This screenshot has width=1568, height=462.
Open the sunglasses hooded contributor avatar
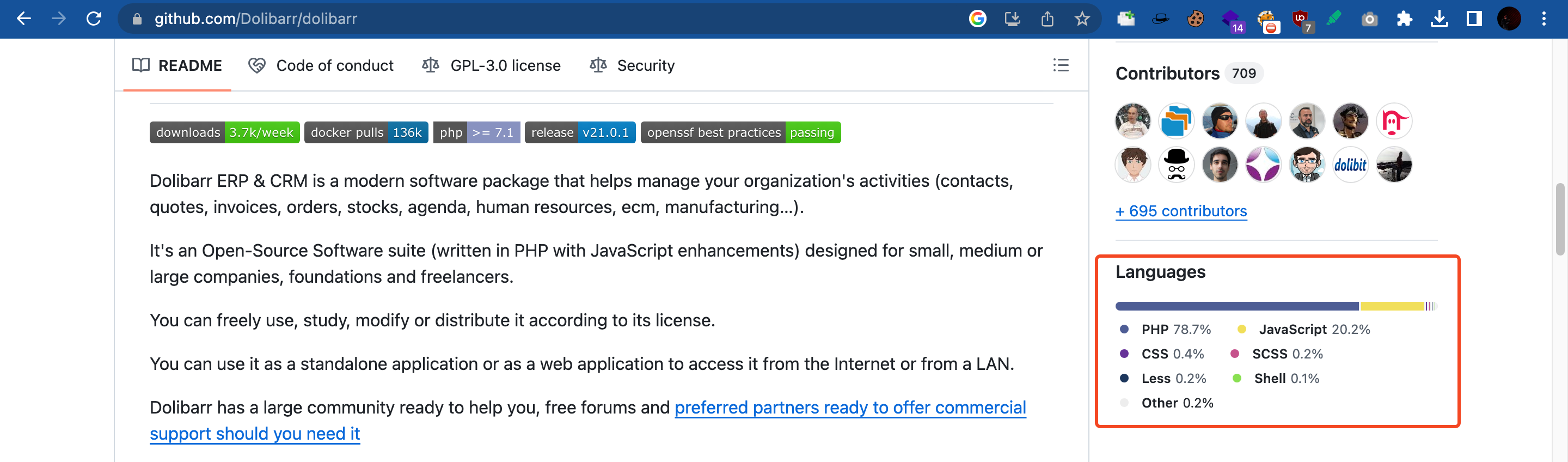(1220, 121)
